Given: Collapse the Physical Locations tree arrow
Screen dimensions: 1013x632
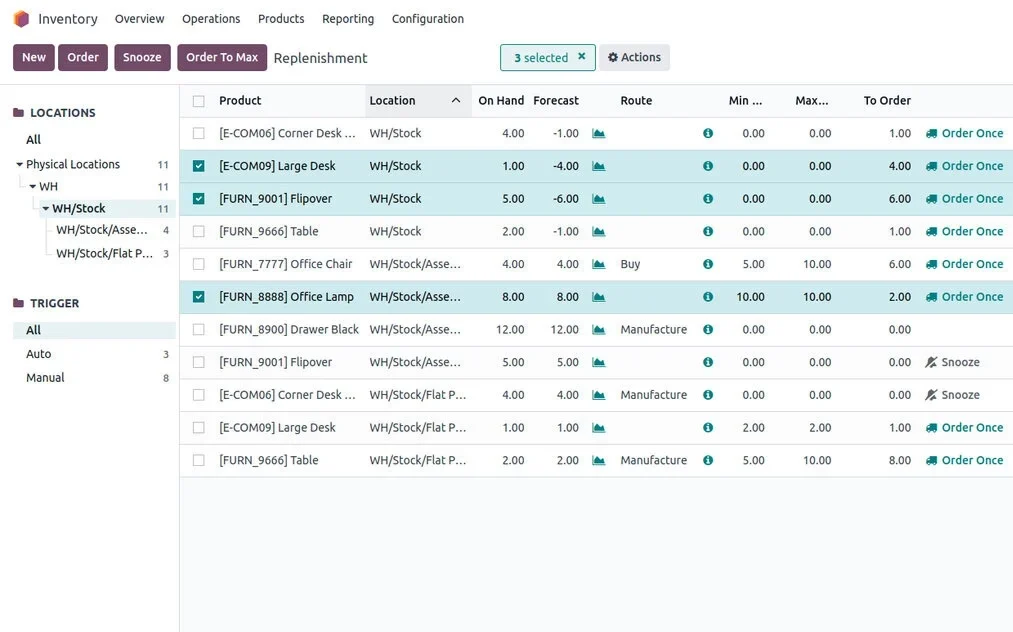Looking at the screenshot, I should [x=19, y=164].
